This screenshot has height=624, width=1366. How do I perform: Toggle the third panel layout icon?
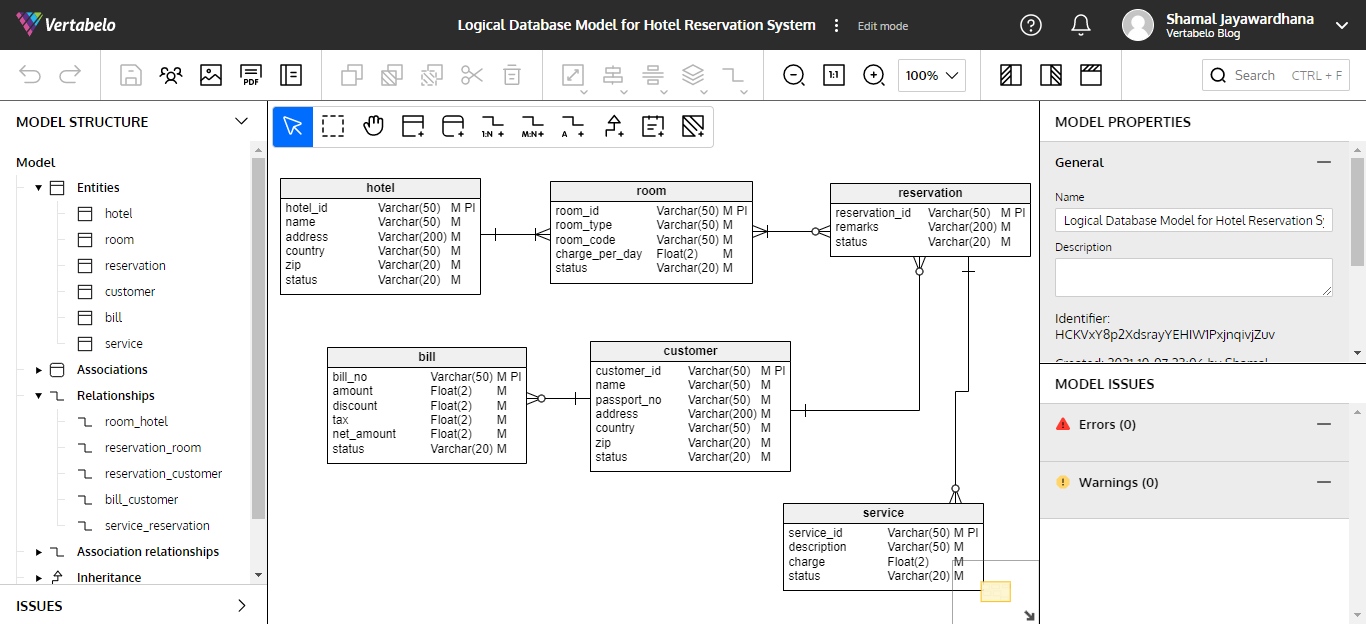tap(1091, 75)
